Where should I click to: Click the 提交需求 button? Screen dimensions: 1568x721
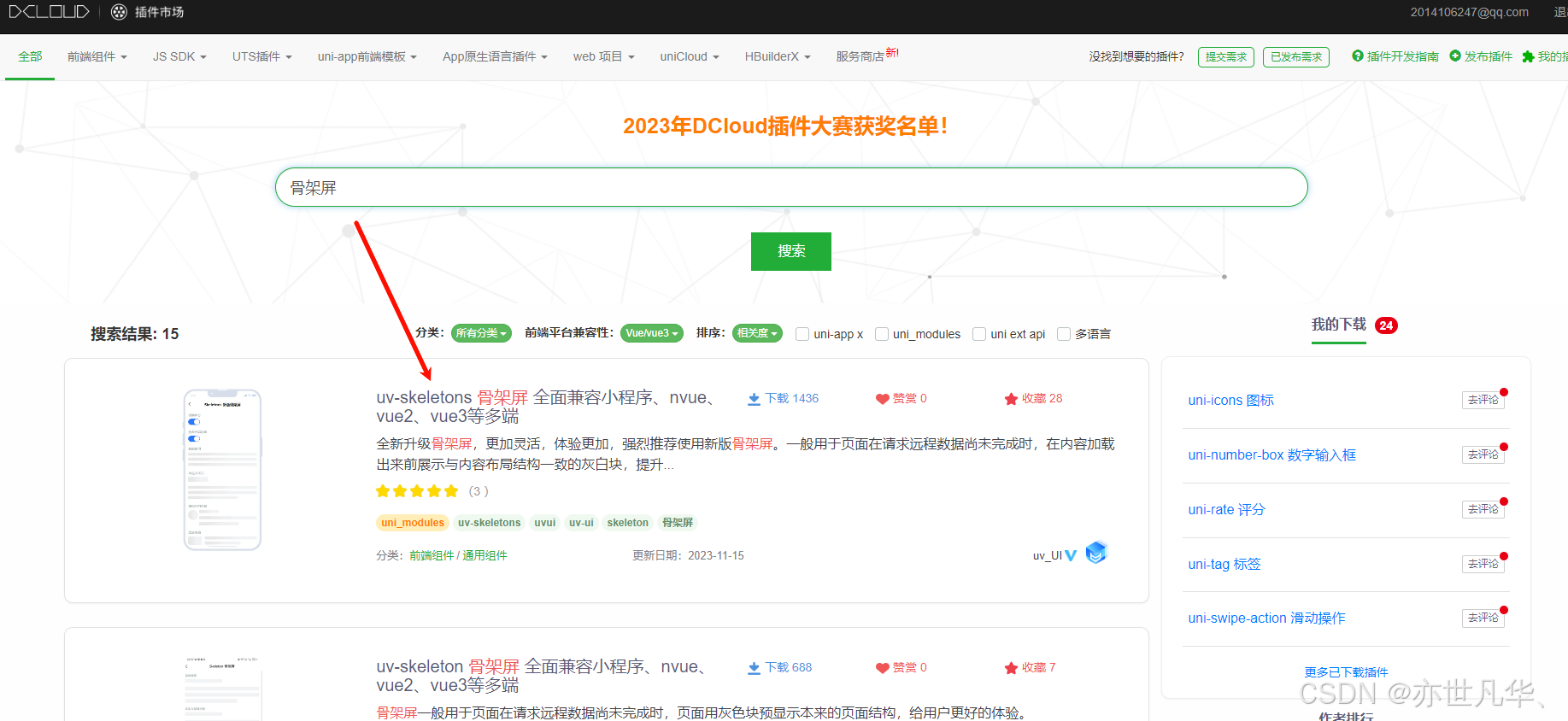pyautogui.click(x=1226, y=57)
